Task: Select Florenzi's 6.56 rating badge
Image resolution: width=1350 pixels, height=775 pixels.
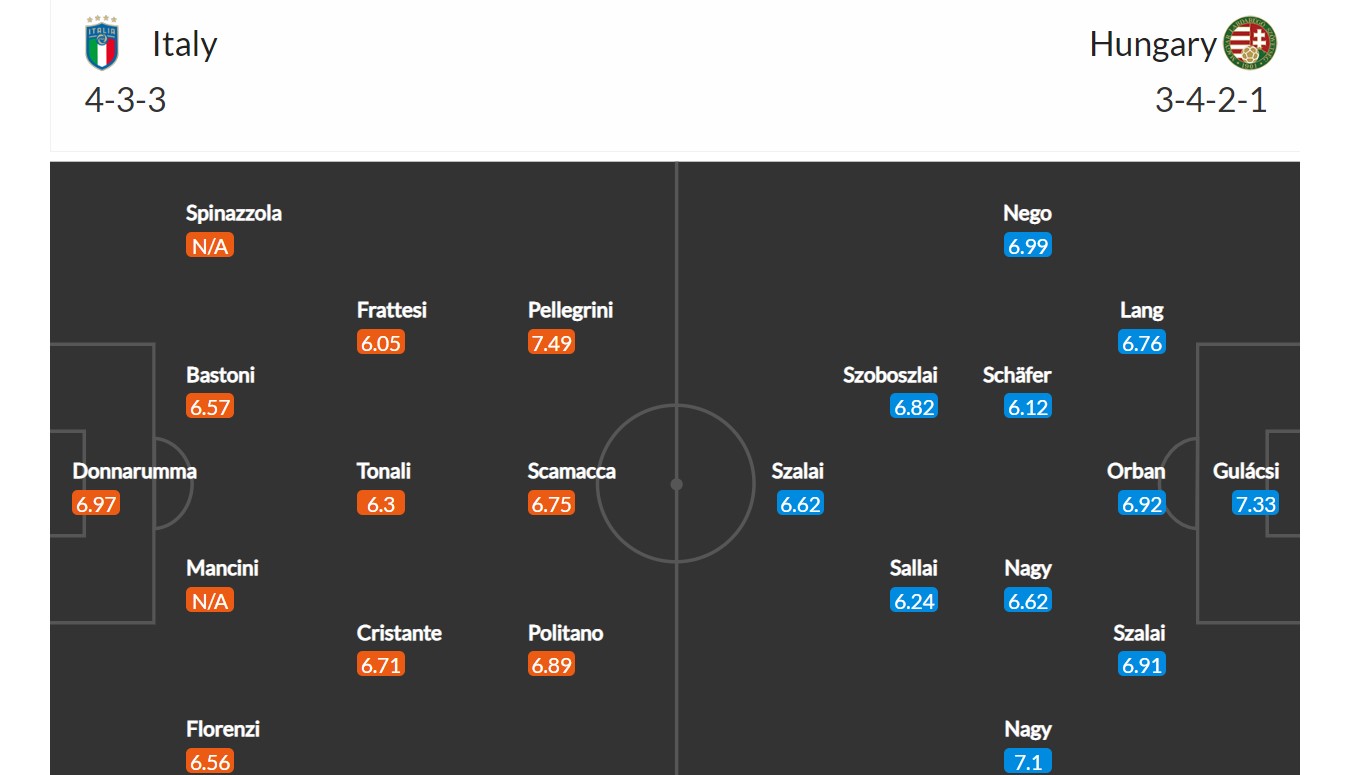Action: (x=210, y=762)
